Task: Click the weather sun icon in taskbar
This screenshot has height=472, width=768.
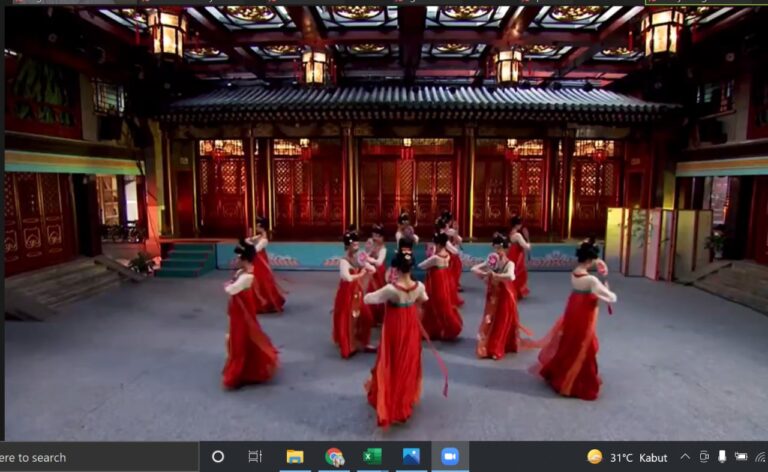Action: (595, 457)
